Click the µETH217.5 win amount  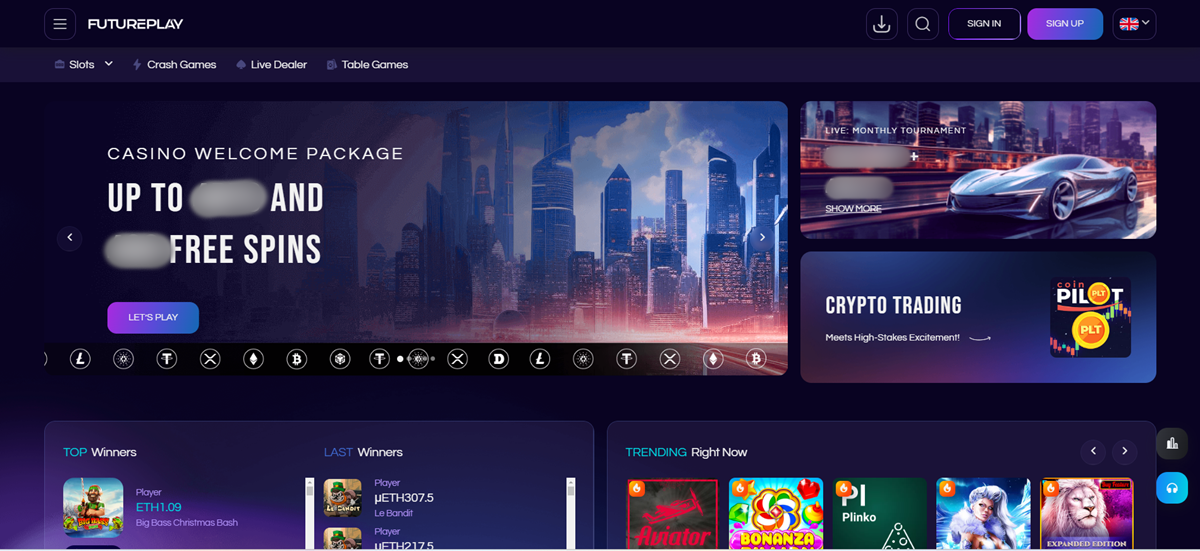coord(404,544)
